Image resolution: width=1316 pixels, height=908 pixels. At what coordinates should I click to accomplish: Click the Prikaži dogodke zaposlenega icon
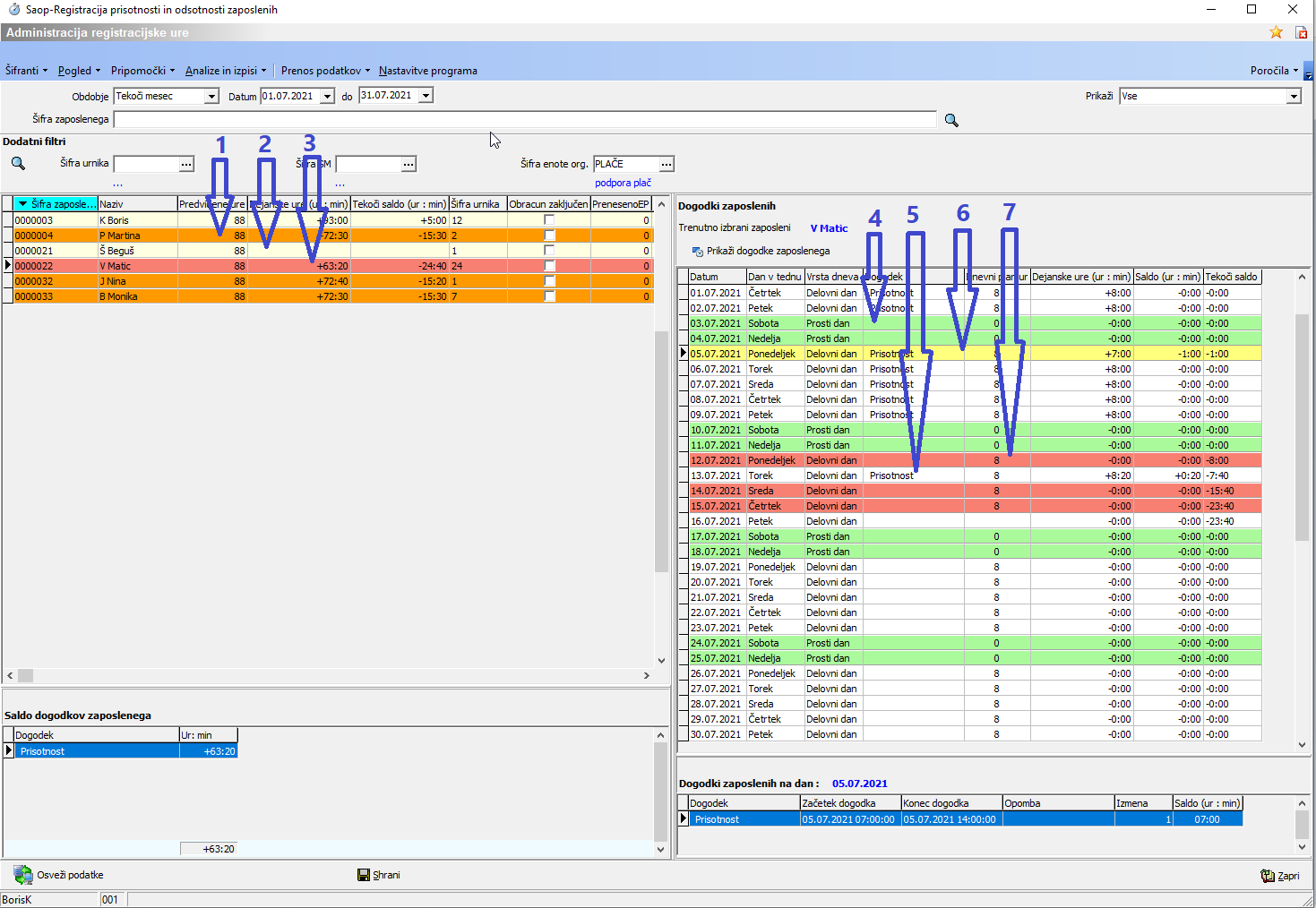click(x=697, y=252)
